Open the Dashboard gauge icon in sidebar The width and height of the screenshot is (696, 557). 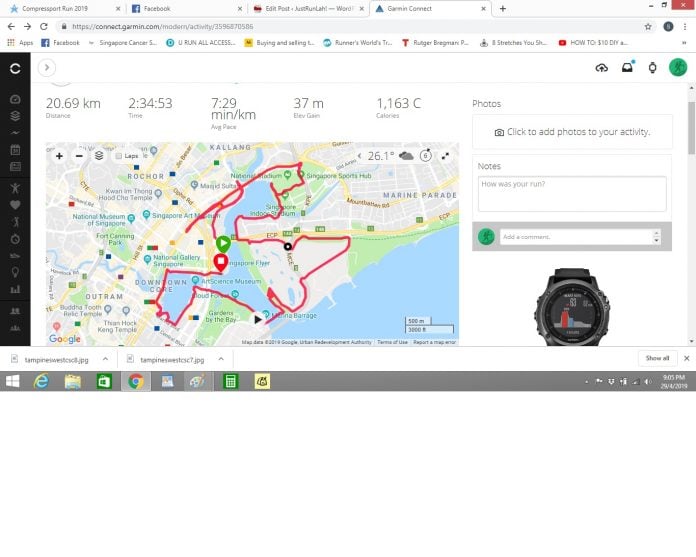click(15, 99)
